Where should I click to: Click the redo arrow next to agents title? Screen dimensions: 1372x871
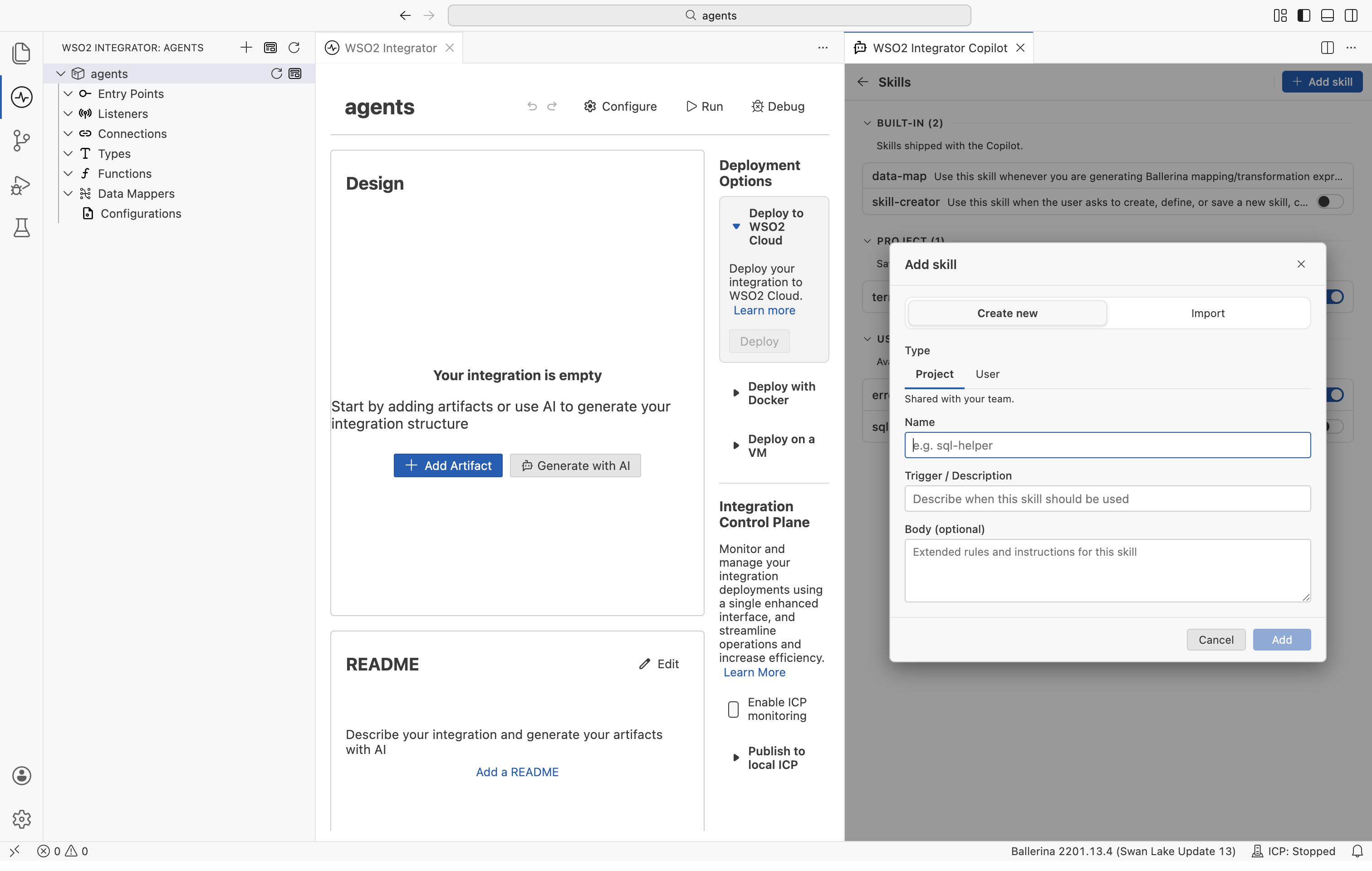[x=552, y=106]
